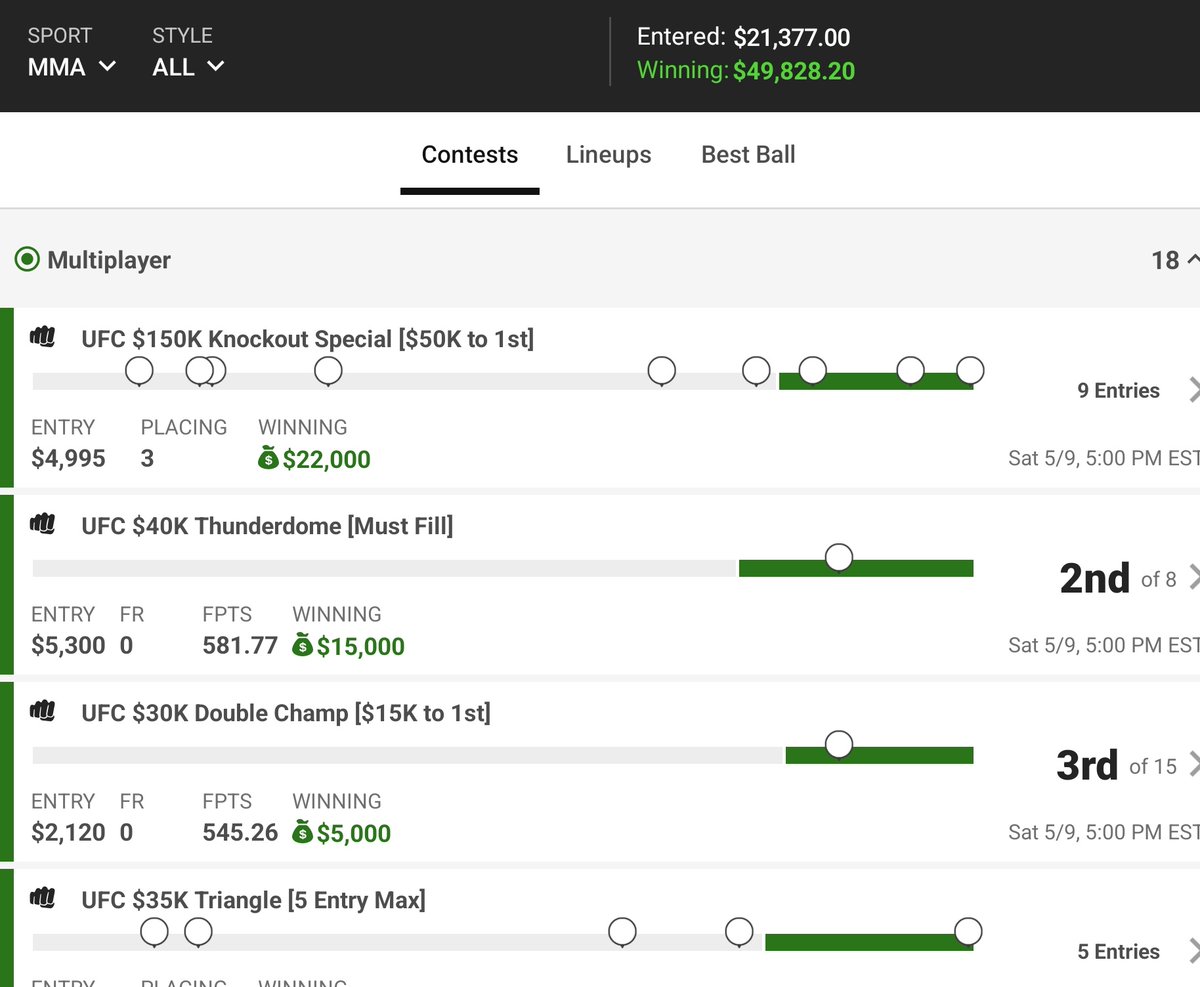The width and height of the screenshot is (1200, 987).
Task: Expand the Triangle 5 Entries chevron
Action: pyautogui.click(x=1193, y=951)
